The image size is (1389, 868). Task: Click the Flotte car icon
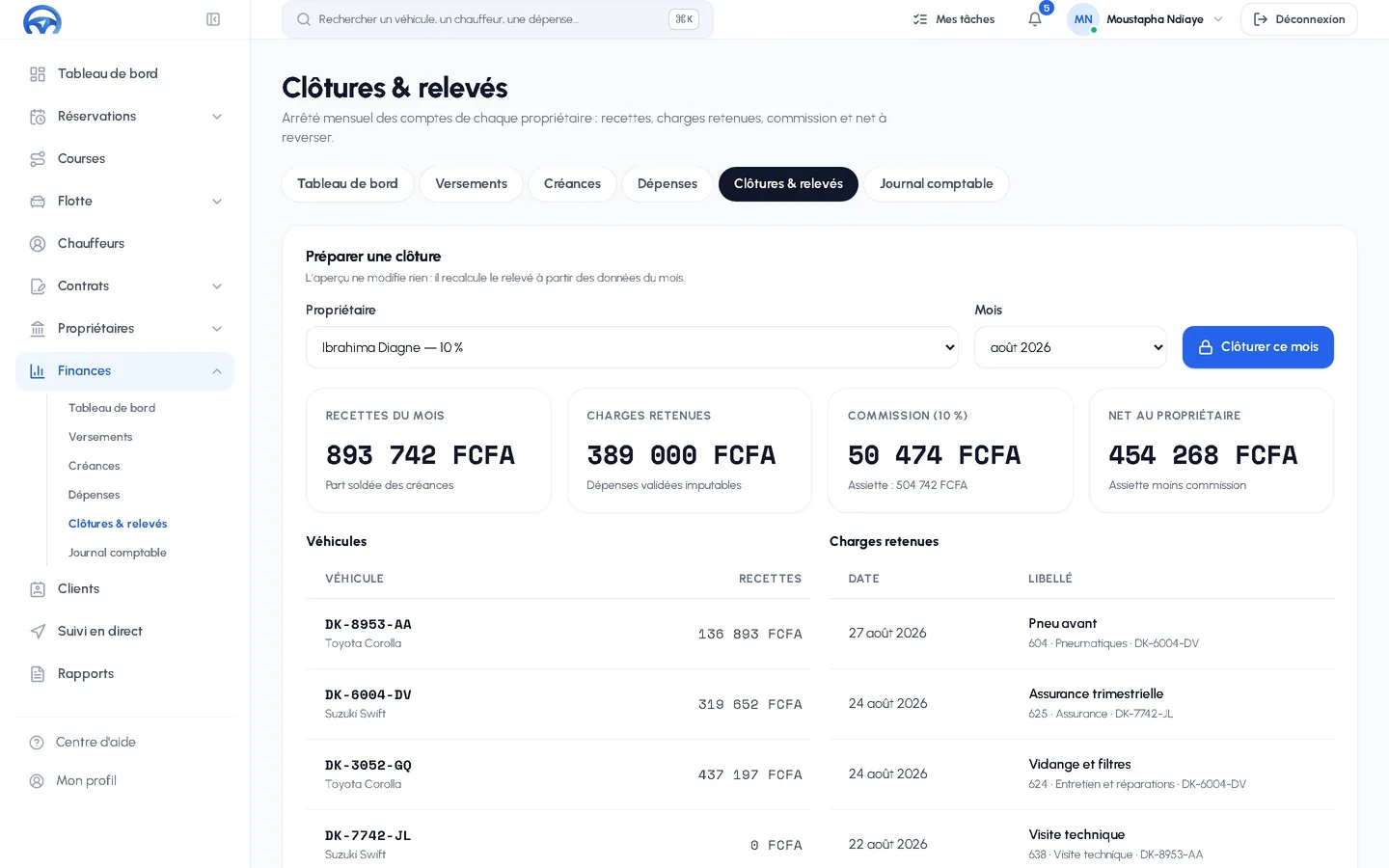tap(38, 202)
